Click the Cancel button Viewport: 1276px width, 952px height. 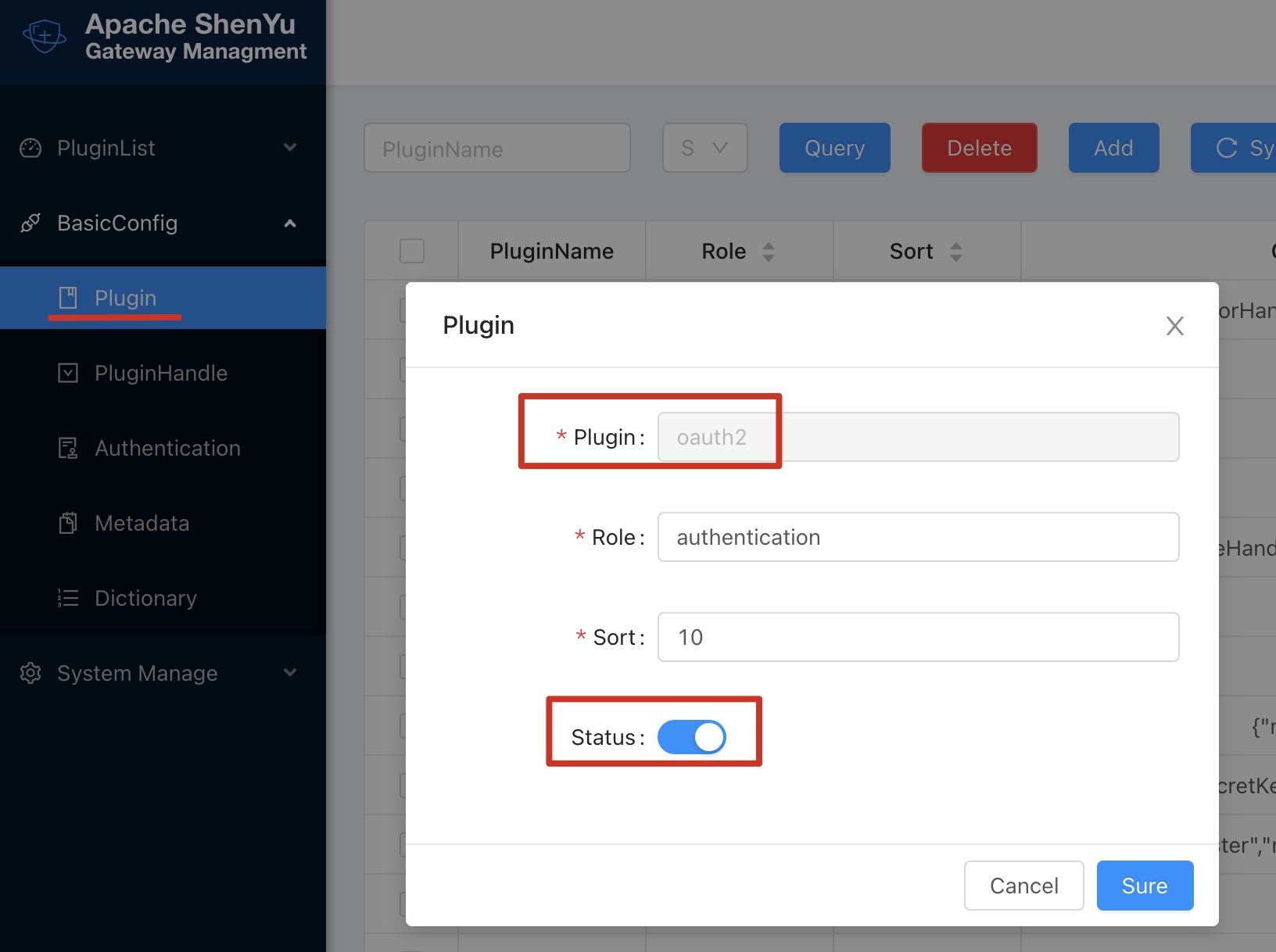pyautogui.click(x=1023, y=886)
